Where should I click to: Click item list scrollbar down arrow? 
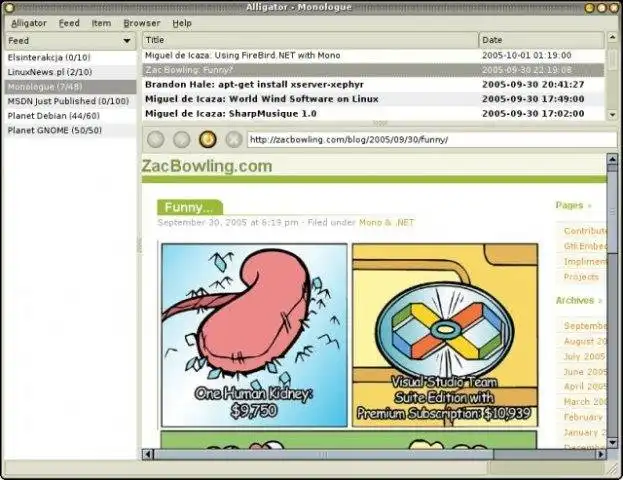[x=612, y=115]
